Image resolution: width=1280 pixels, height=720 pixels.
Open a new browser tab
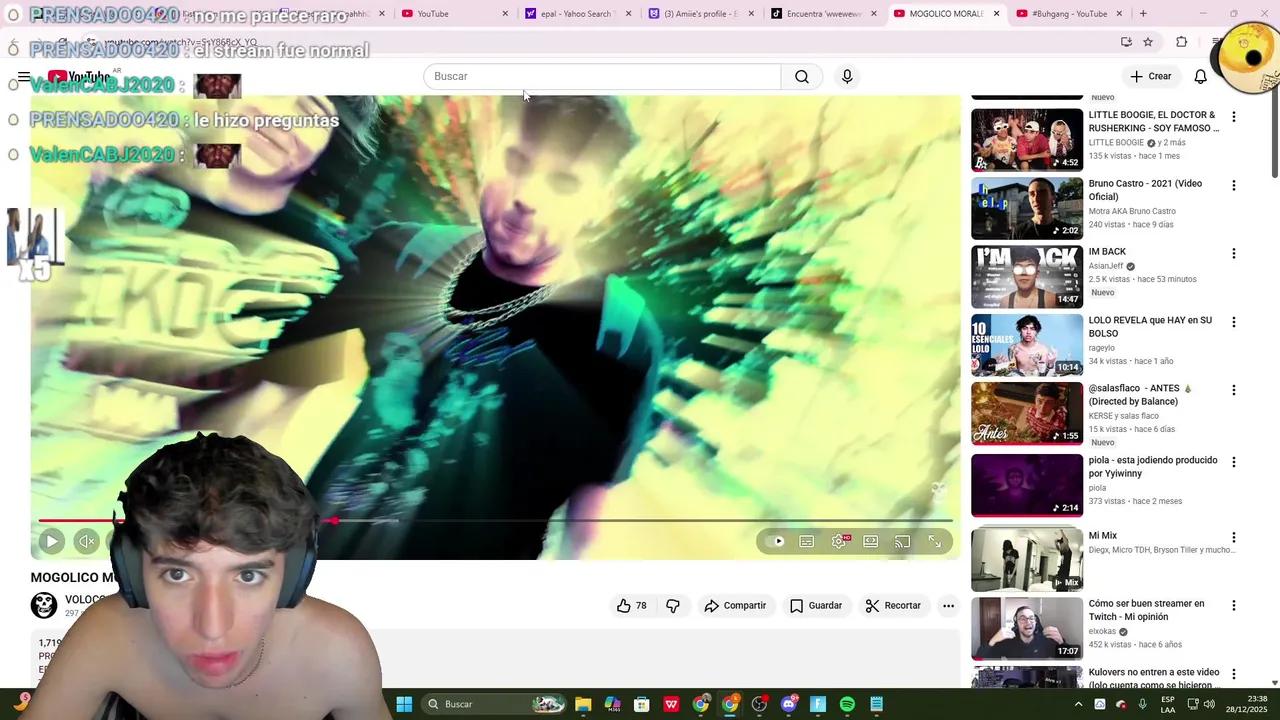click(x=1143, y=14)
